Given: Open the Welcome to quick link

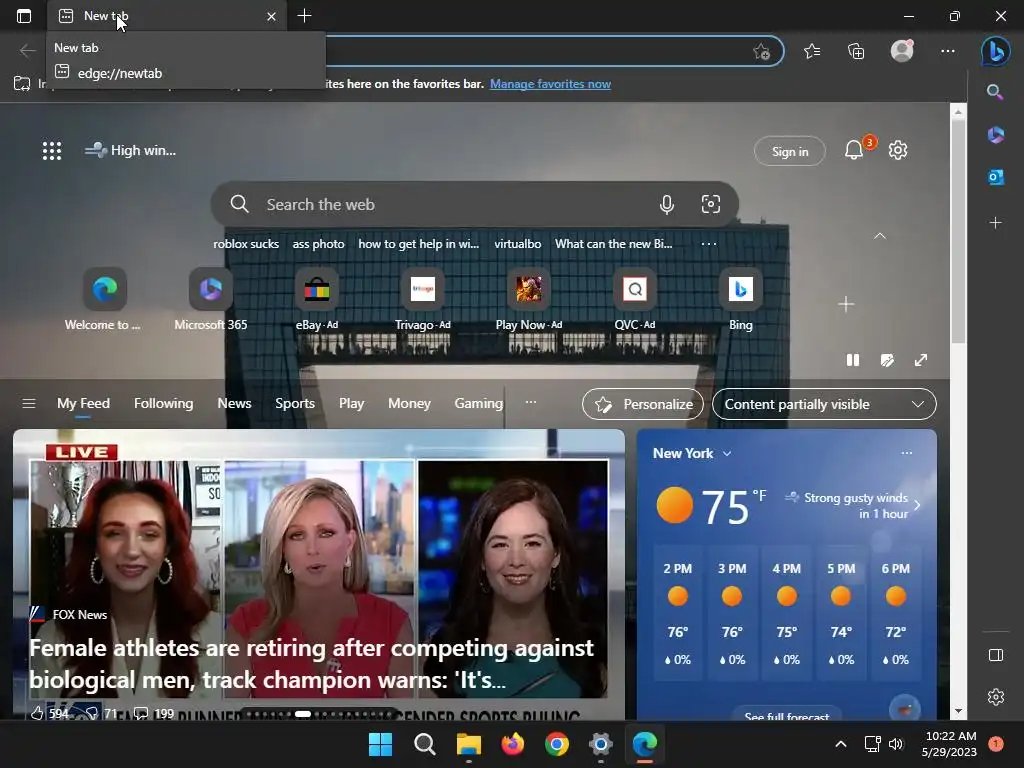Looking at the screenshot, I should click(104, 300).
